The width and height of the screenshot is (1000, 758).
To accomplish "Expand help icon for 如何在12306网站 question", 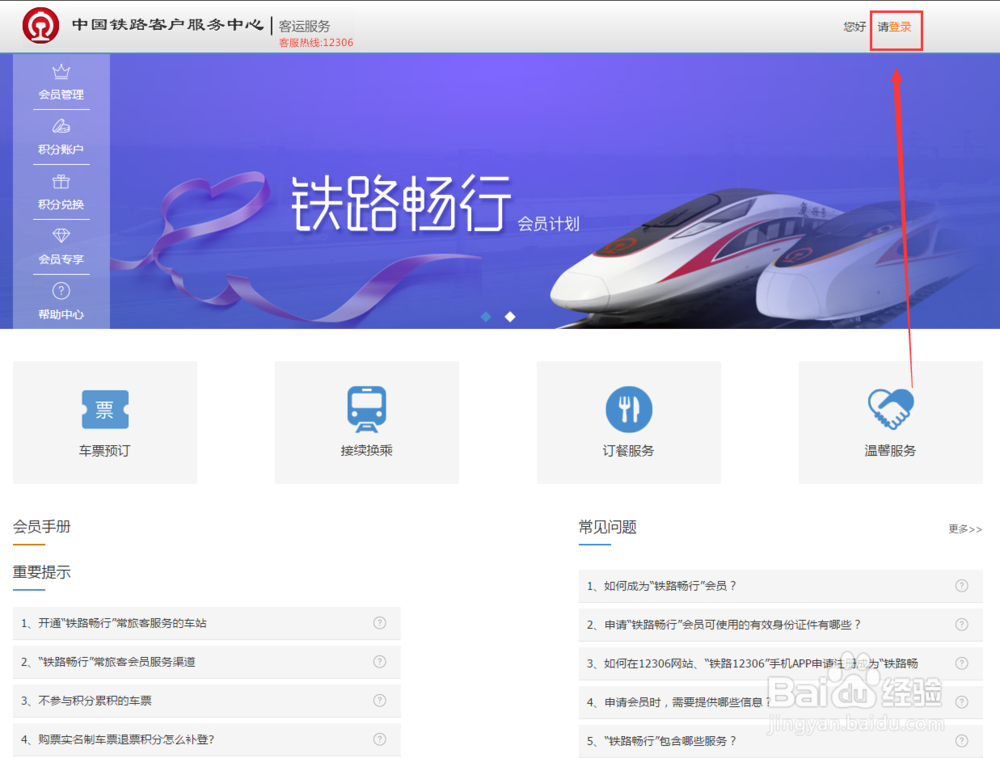I will 962,664.
